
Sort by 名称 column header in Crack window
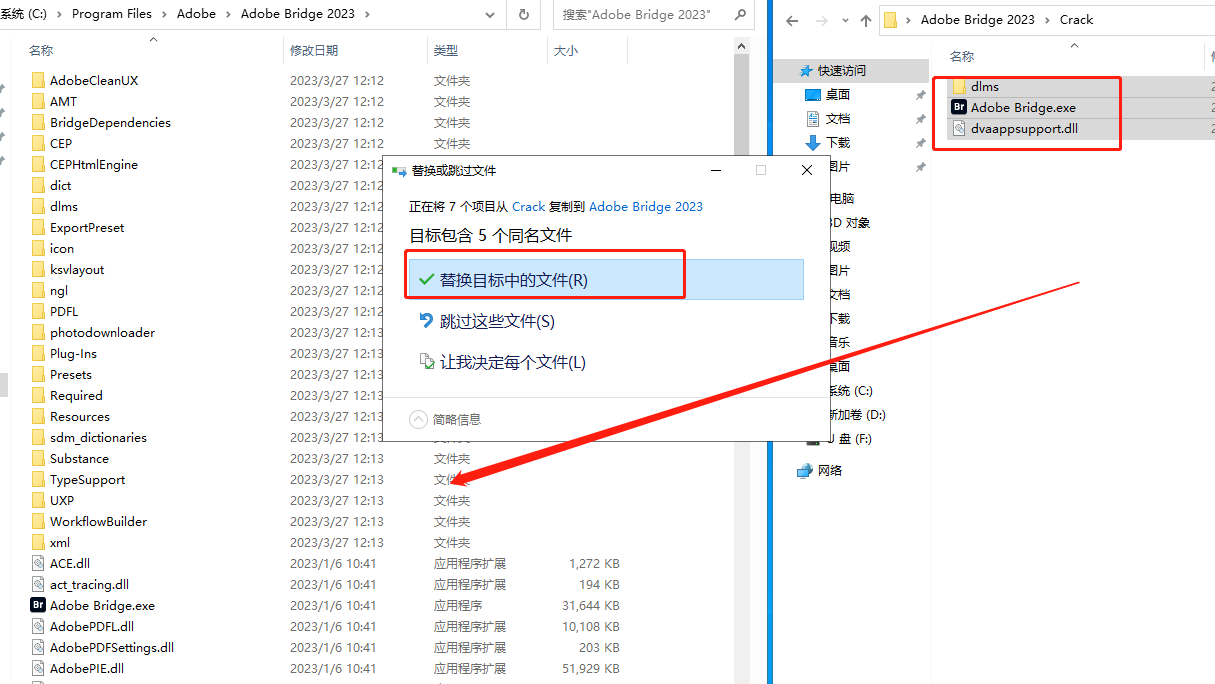pyautogui.click(x=962, y=57)
